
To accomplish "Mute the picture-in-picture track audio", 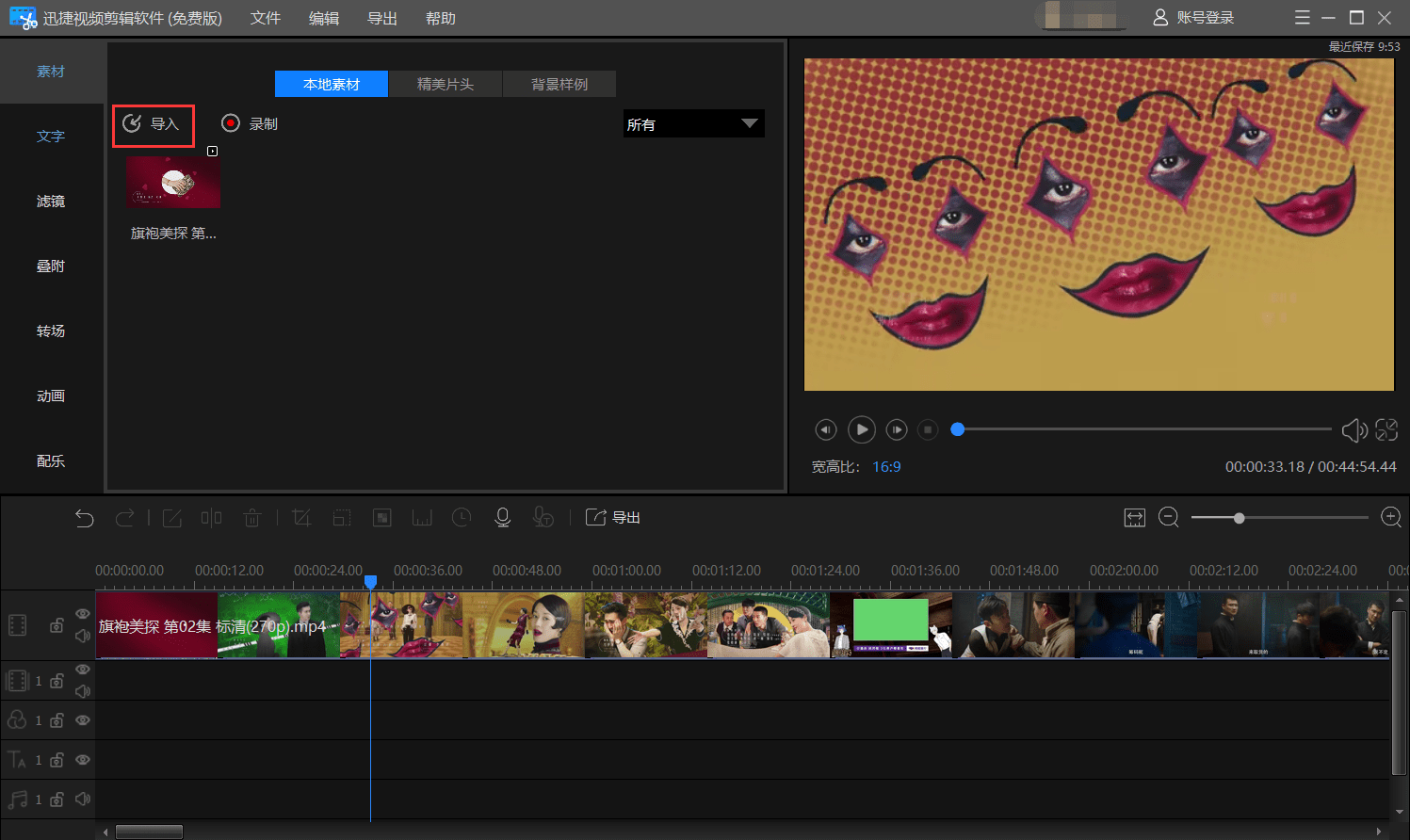I will 83,691.
